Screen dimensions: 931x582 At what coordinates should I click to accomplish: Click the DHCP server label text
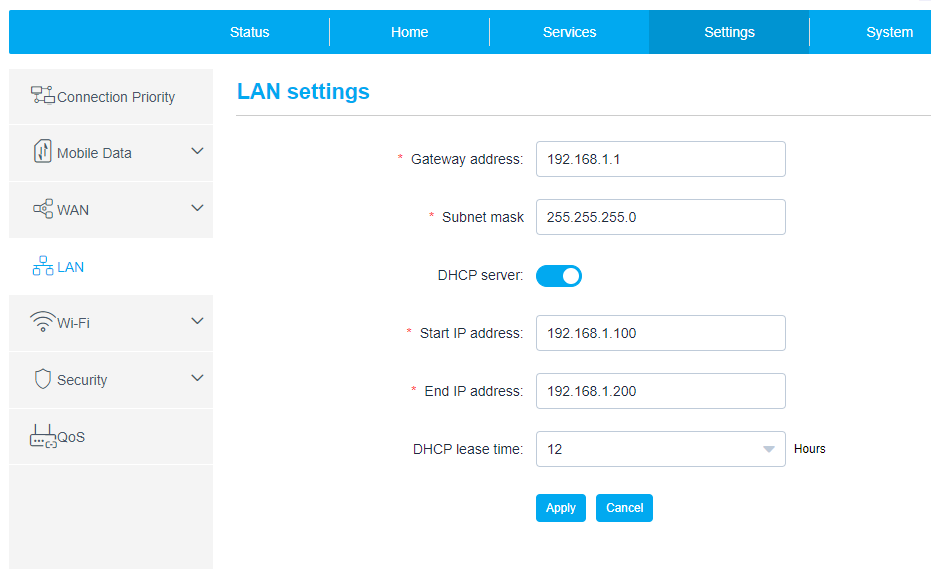[480, 276]
